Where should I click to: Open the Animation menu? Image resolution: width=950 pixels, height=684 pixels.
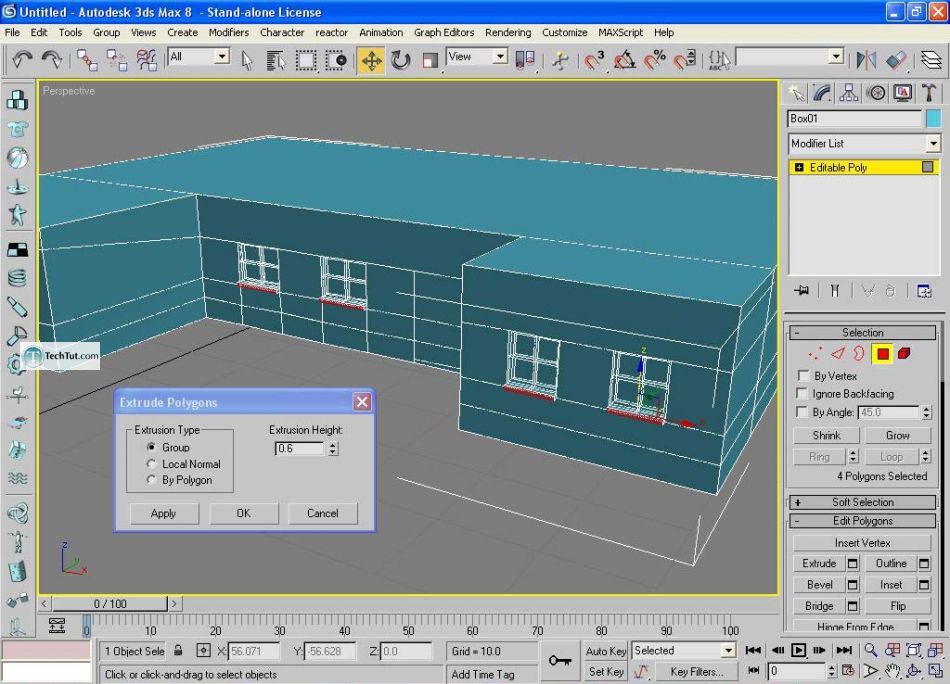coord(380,33)
